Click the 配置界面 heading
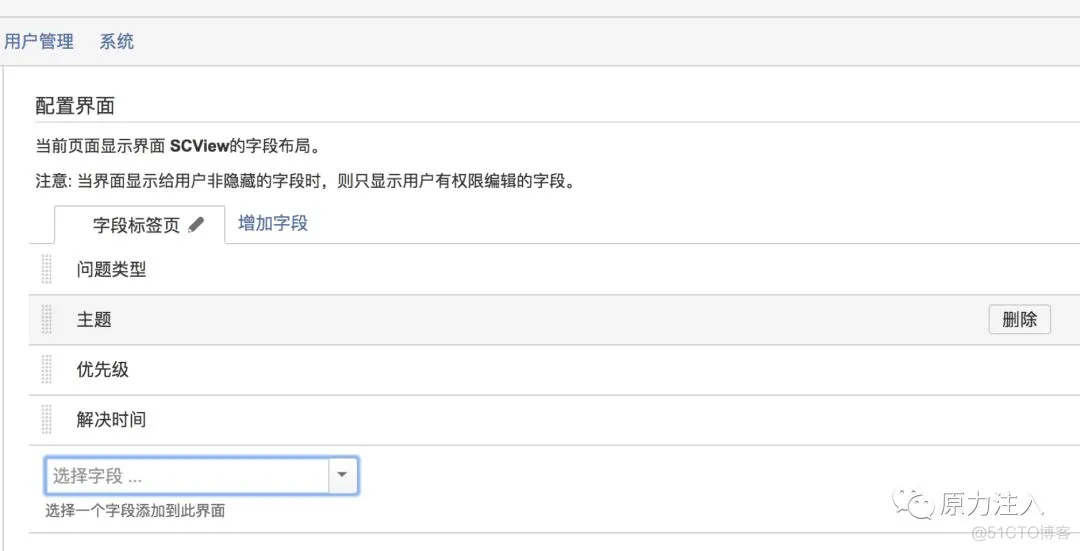1080x551 pixels. click(75, 106)
